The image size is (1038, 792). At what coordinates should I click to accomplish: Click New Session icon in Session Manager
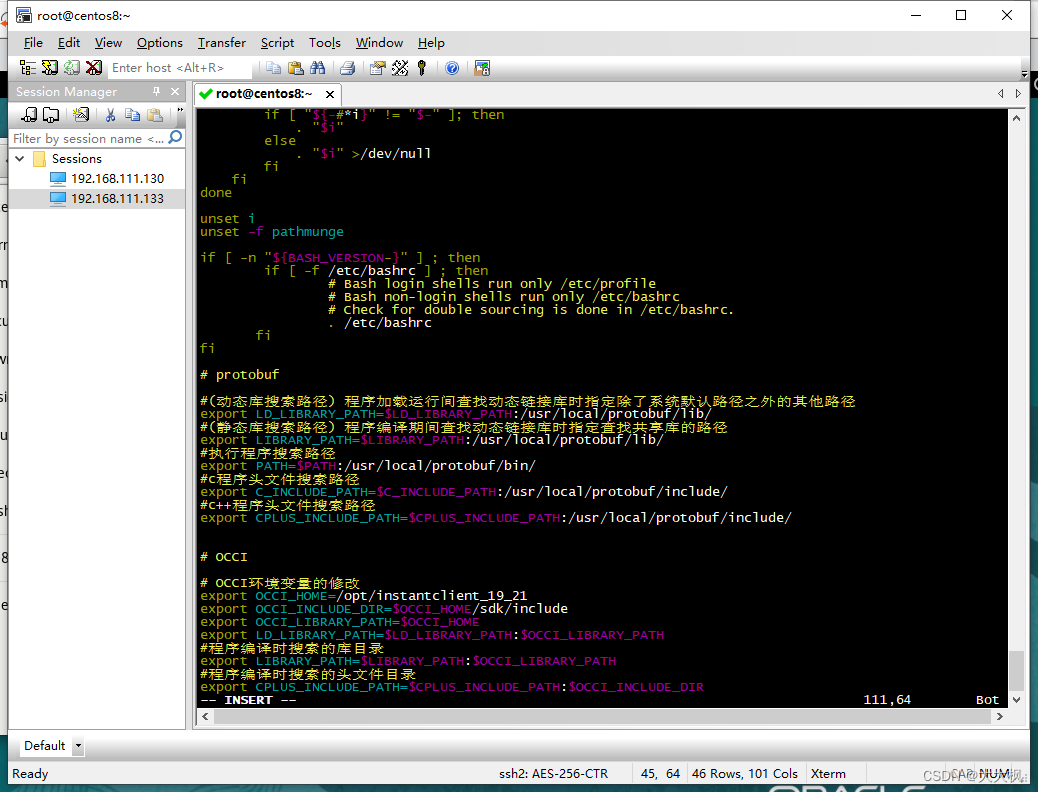coord(29,115)
